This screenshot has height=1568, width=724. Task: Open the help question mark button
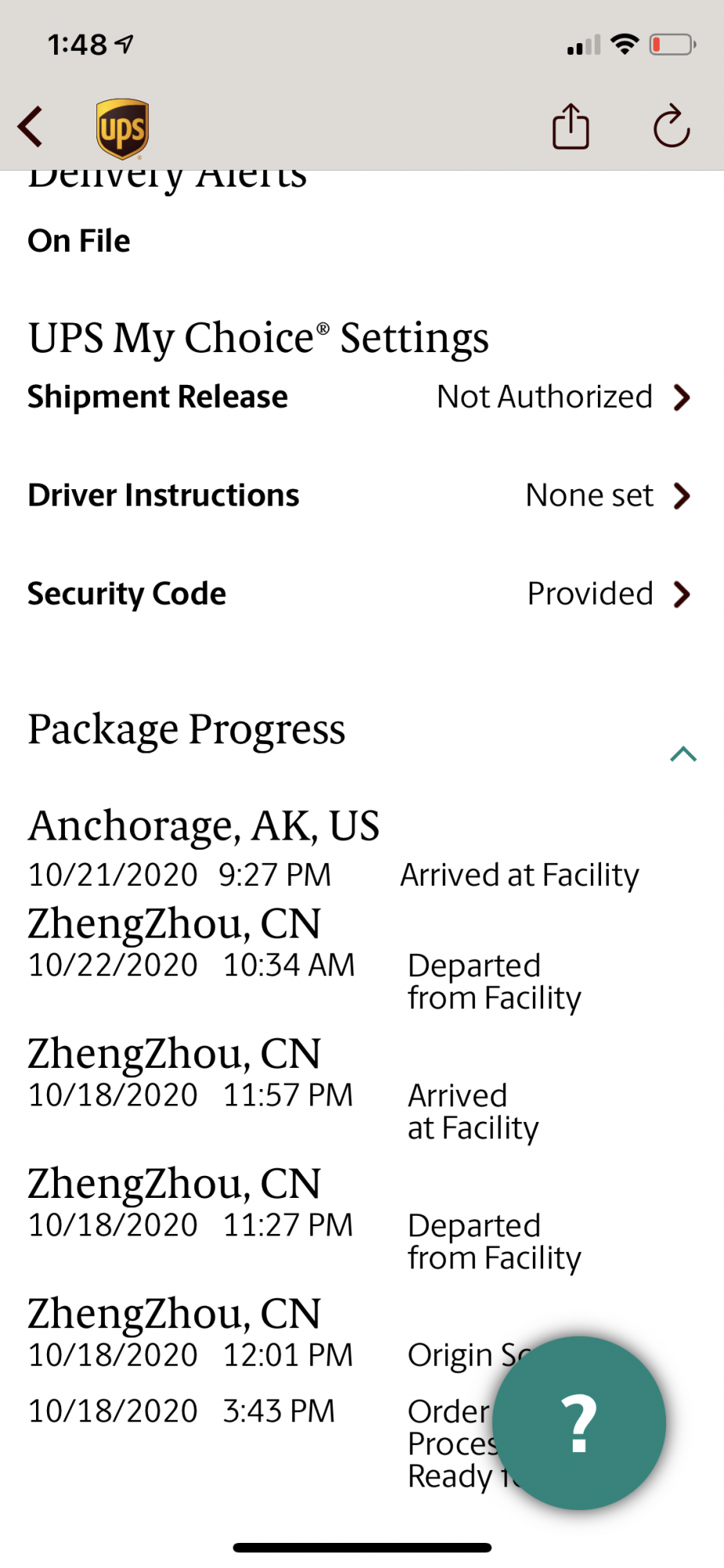[580, 1422]
